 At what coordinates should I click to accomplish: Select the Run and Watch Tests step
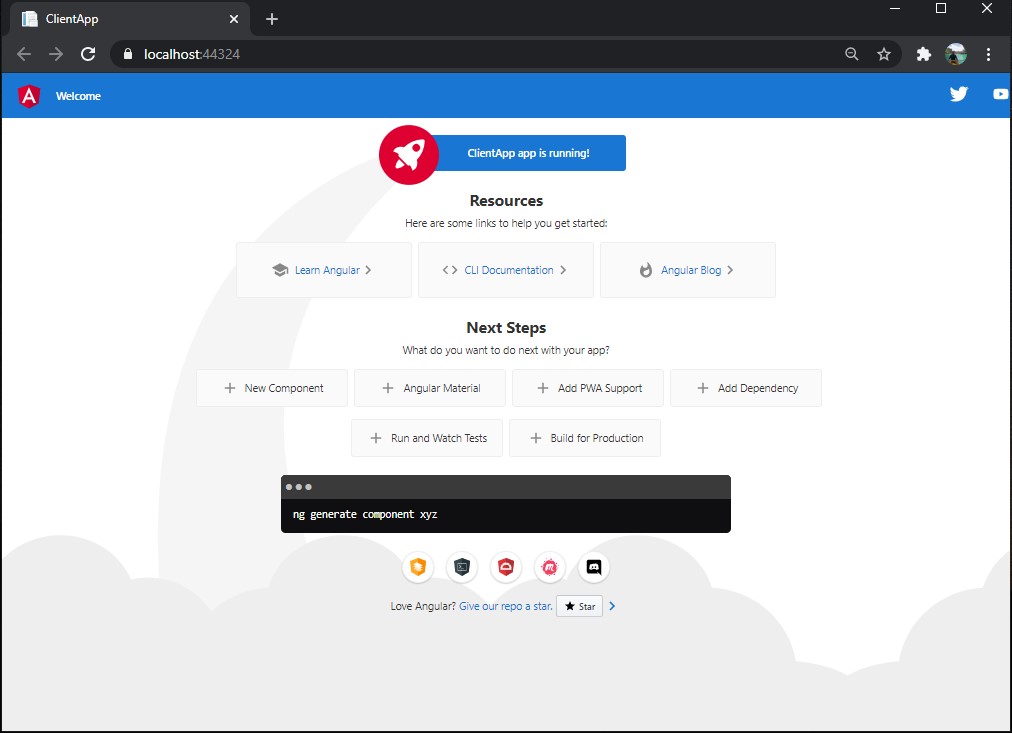pyautogui.click(x=427, y=438)
